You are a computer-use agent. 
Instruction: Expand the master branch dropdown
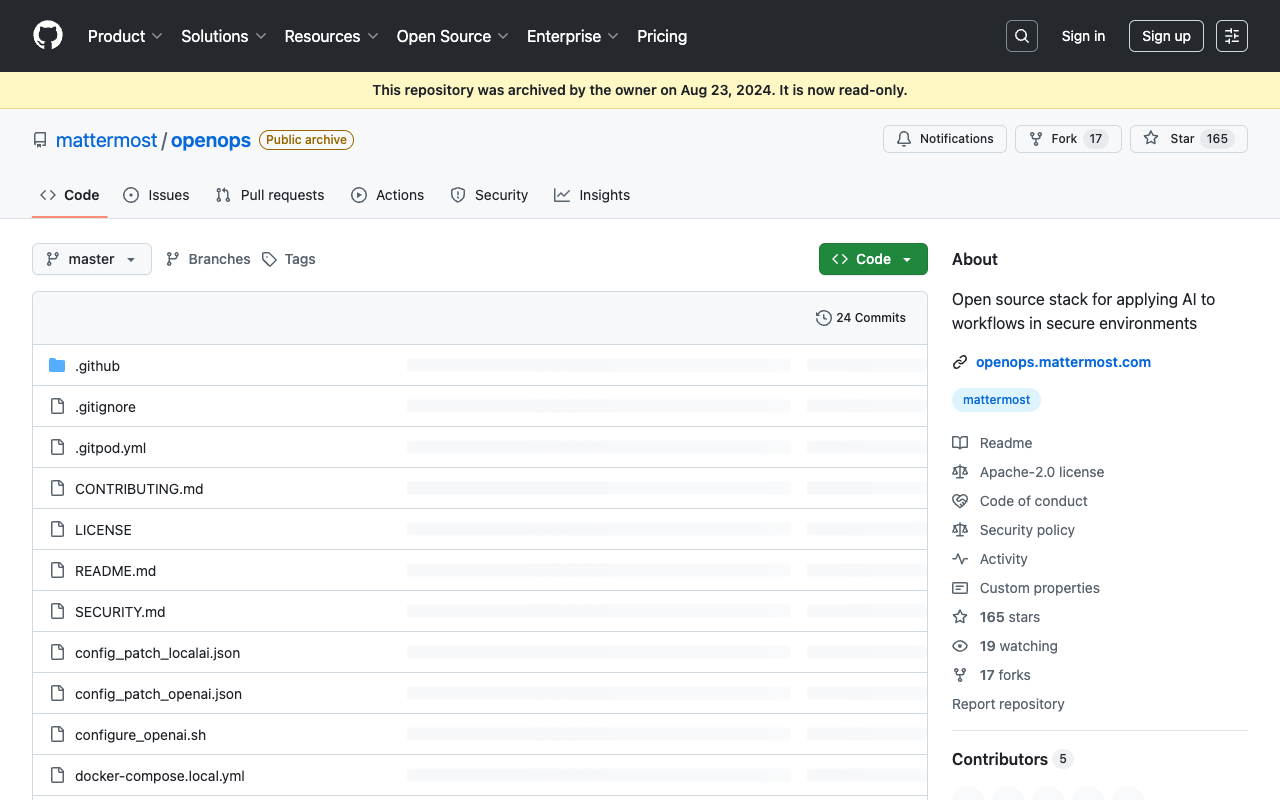pos(92,259)
